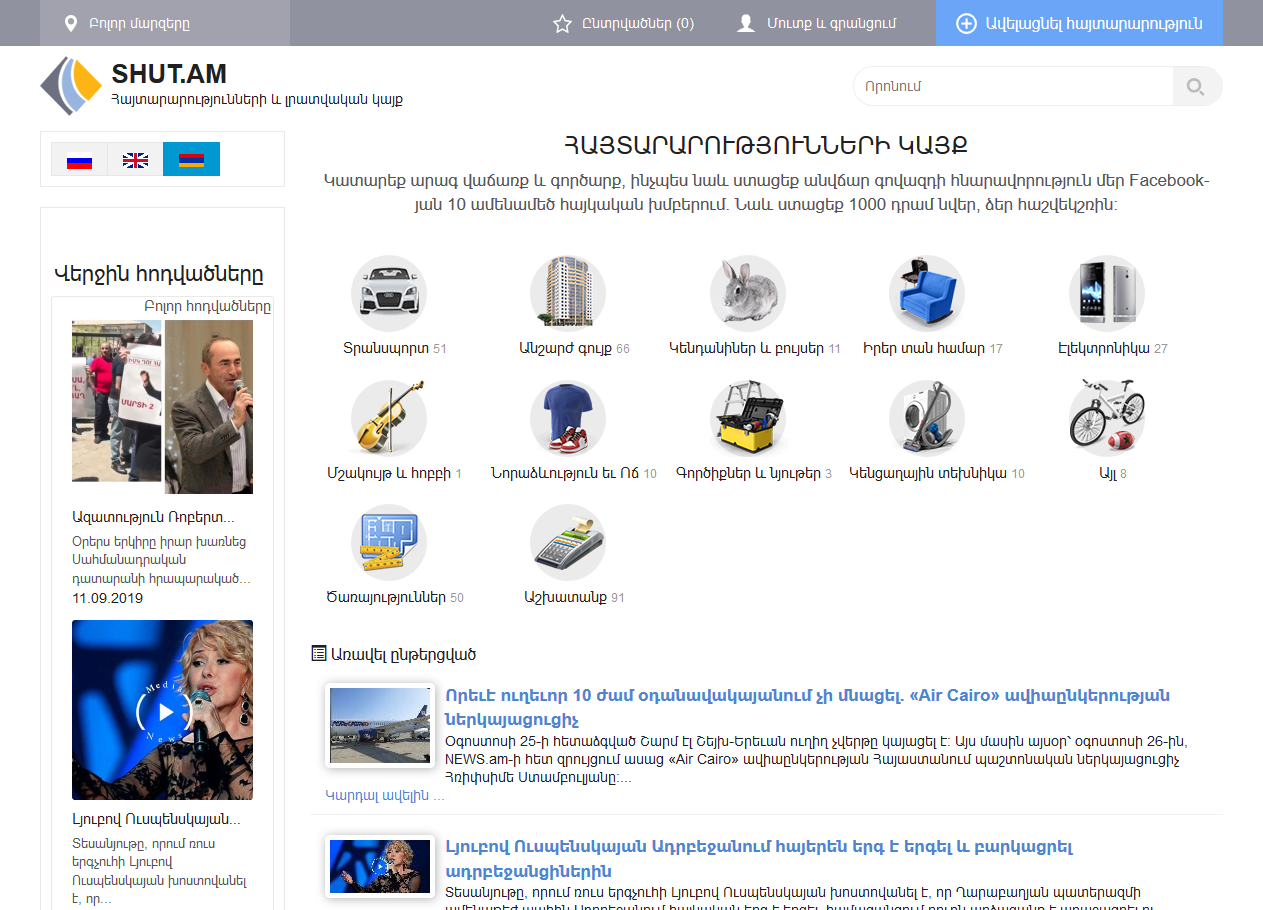The height and width of the screenshot is (910, 1263).
Task: Open the violin culture and hobby icon
Action: pos(388,417)
